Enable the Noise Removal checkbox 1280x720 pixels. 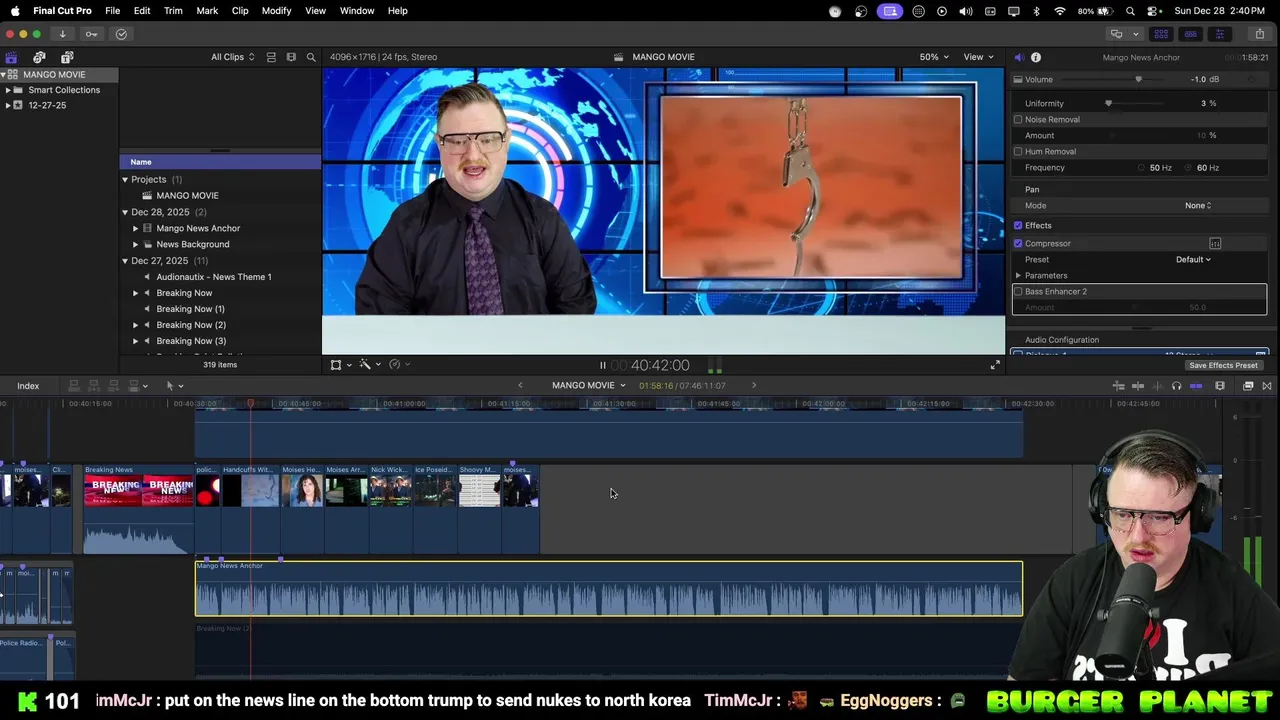click(x=1018, y=119)
